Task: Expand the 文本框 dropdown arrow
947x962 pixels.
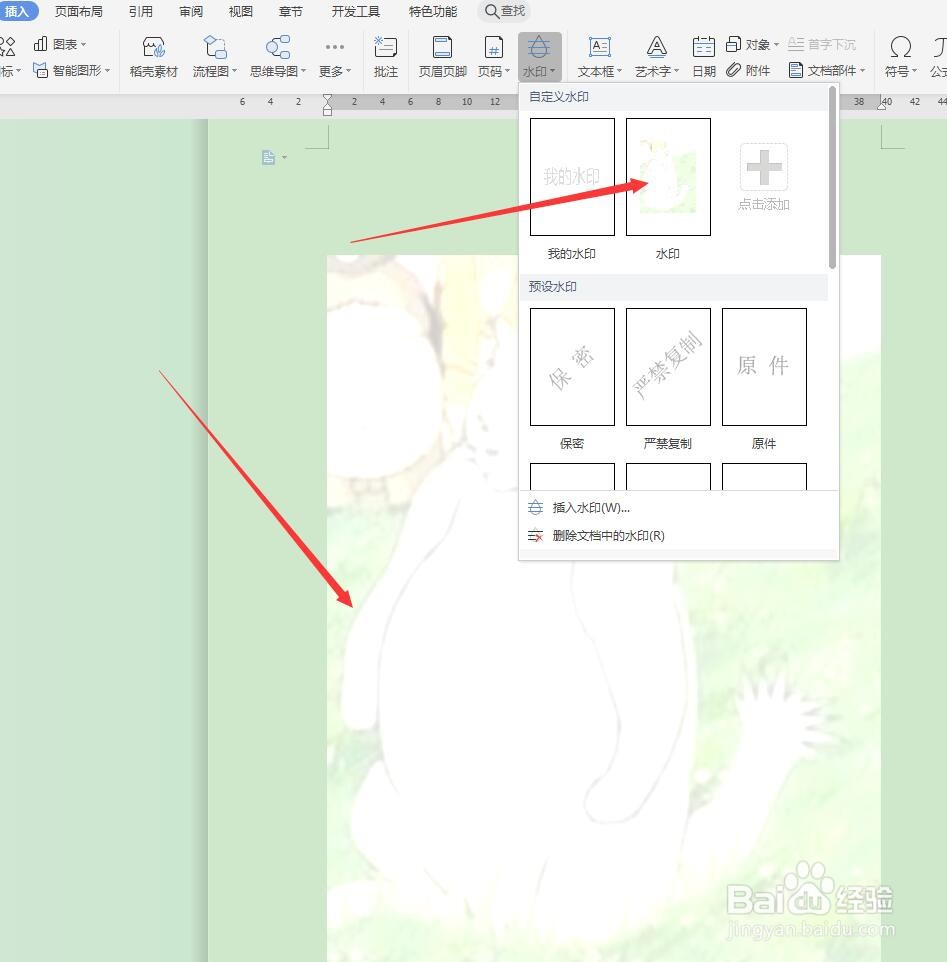Action: click(x=619, y=71)
